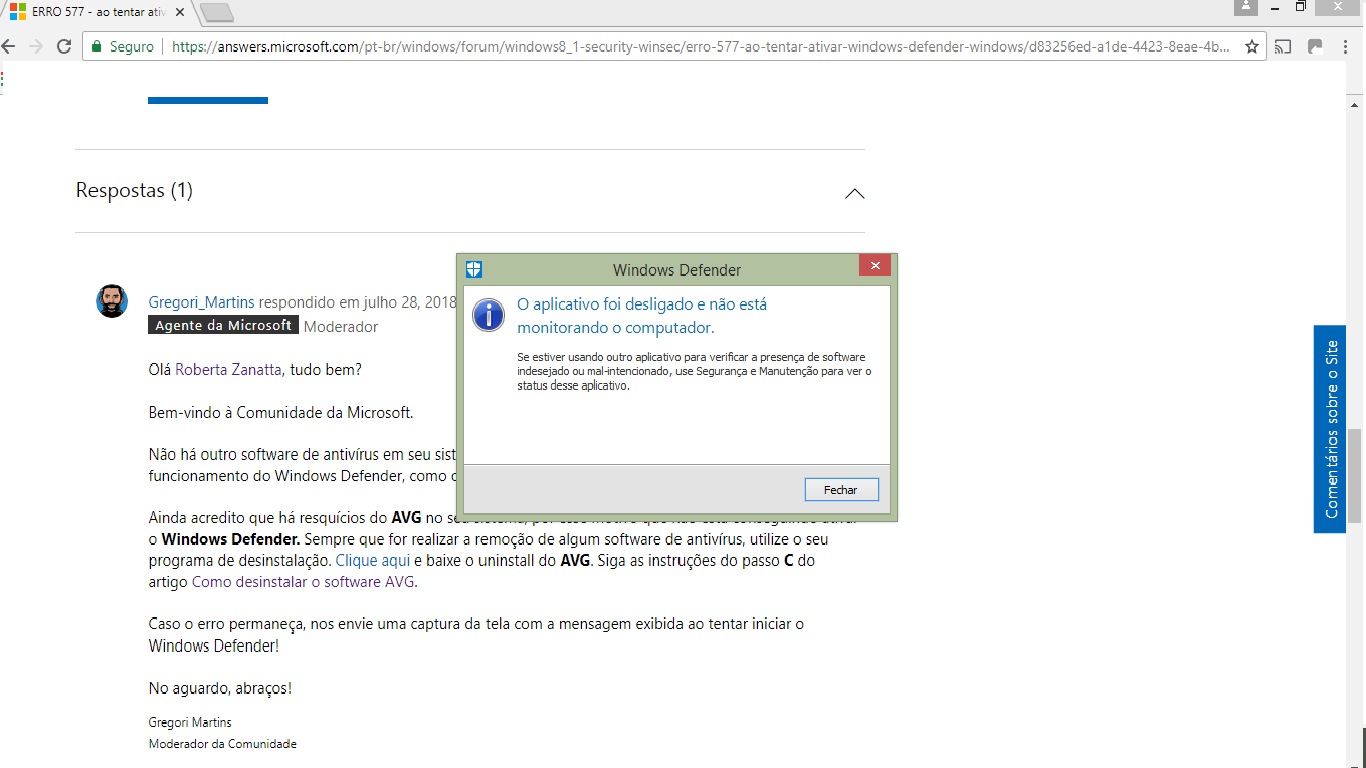
Task: Click the gray extension icon beside Cast
Action: pos(1315,47)
